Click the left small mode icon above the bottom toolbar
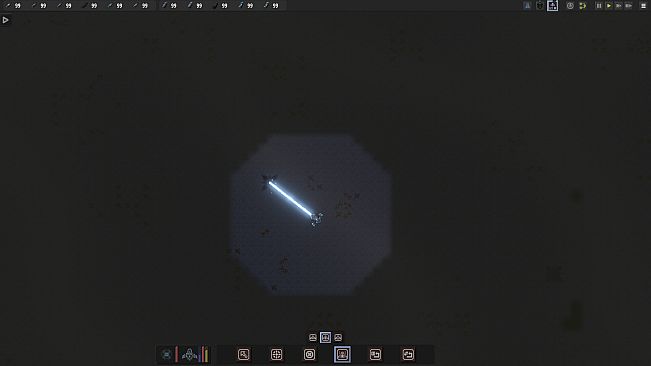651x366 pixels. coord(313,337)
